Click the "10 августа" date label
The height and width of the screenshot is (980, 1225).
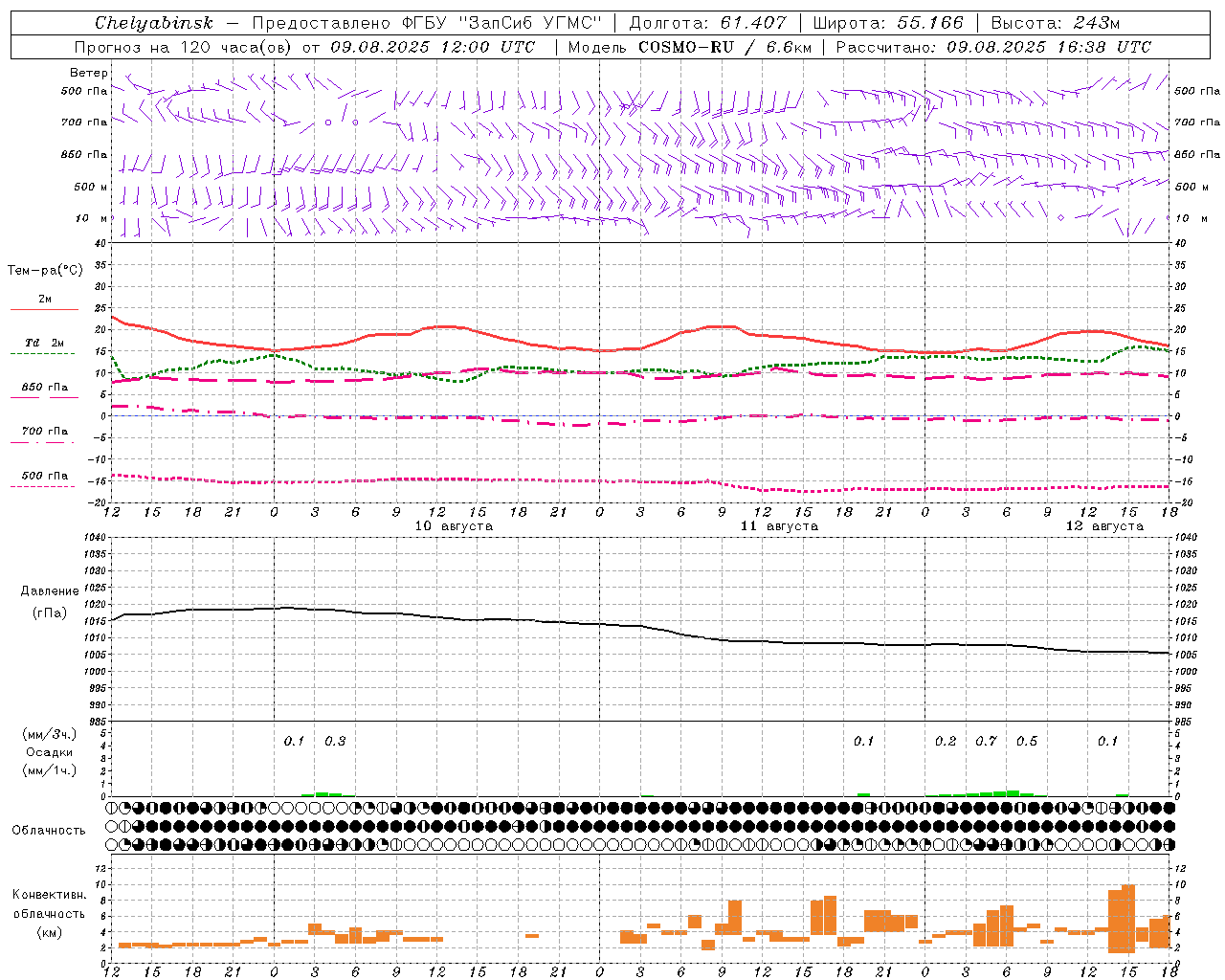pos(454,526)
